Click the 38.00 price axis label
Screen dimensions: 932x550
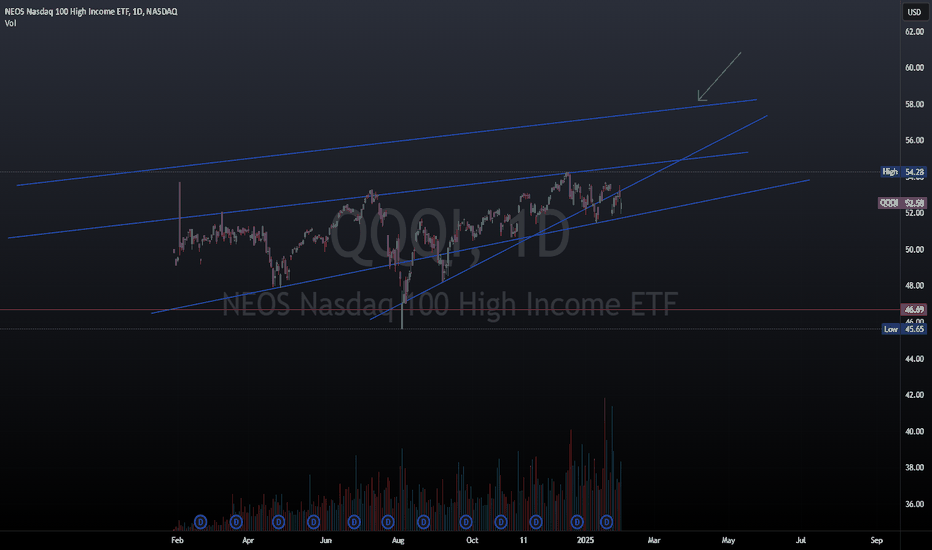point(914,468)
